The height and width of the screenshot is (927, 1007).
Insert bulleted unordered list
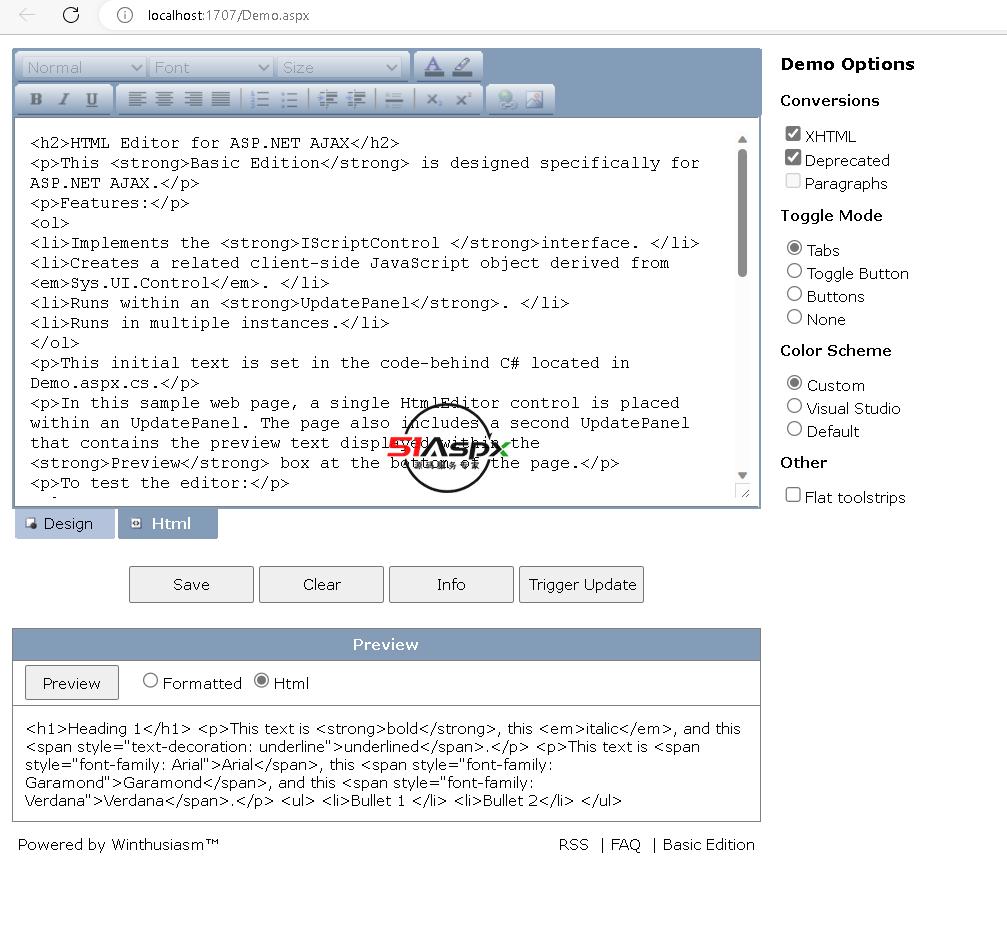click(x=289, y=100)
